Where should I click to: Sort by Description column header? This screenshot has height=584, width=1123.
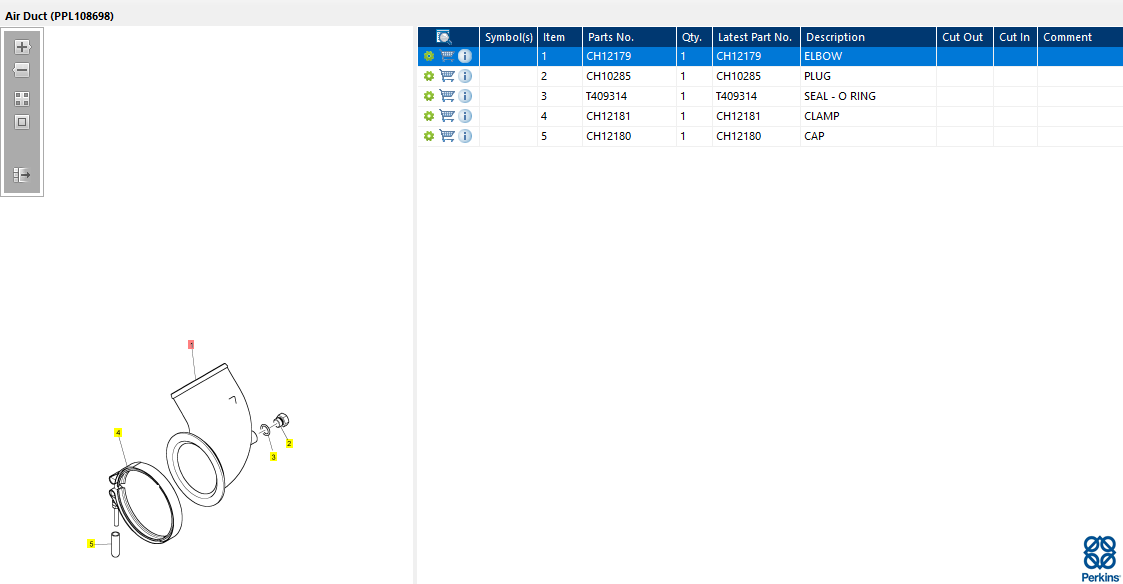click(868, 37)
